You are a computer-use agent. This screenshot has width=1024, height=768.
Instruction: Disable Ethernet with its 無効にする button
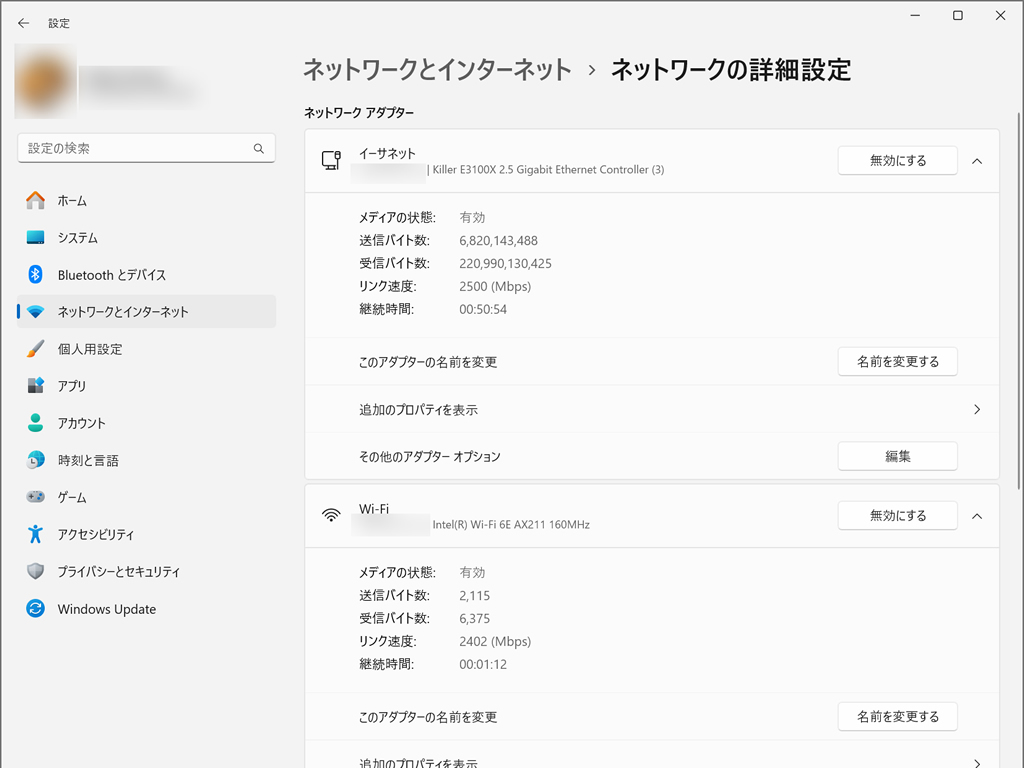(897, 161)
